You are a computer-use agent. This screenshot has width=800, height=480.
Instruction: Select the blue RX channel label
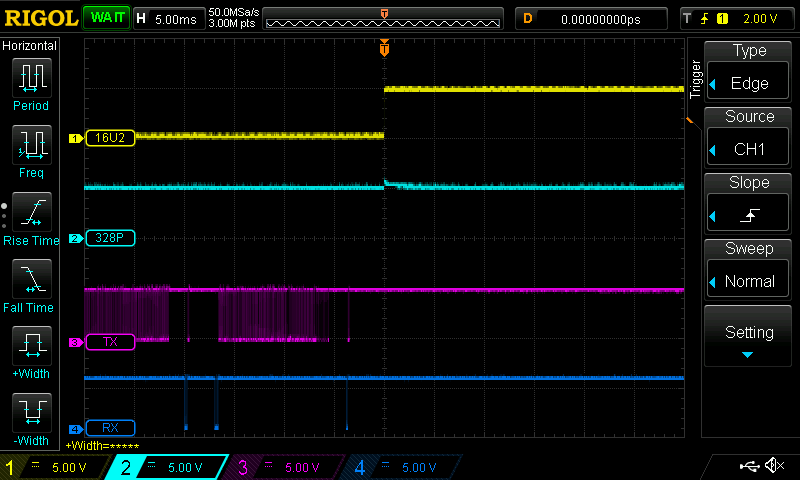pos(110,427)
